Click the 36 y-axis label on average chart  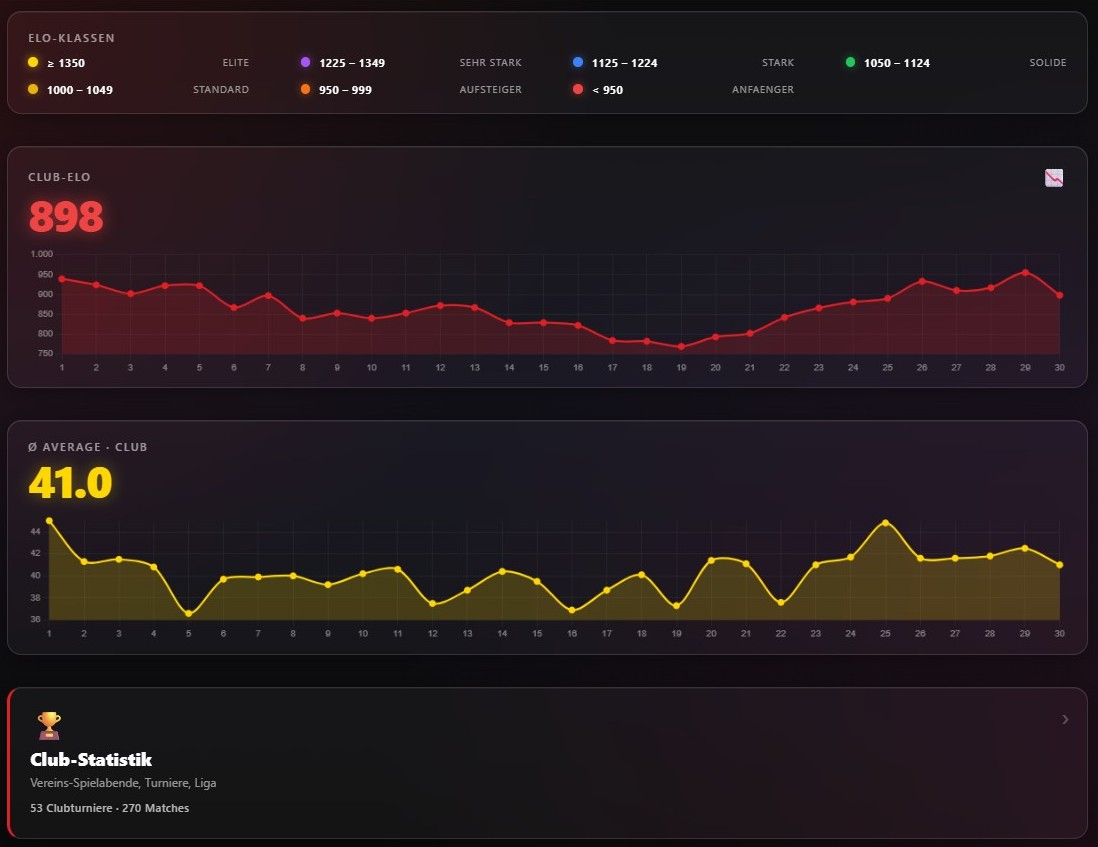(36, 620)
